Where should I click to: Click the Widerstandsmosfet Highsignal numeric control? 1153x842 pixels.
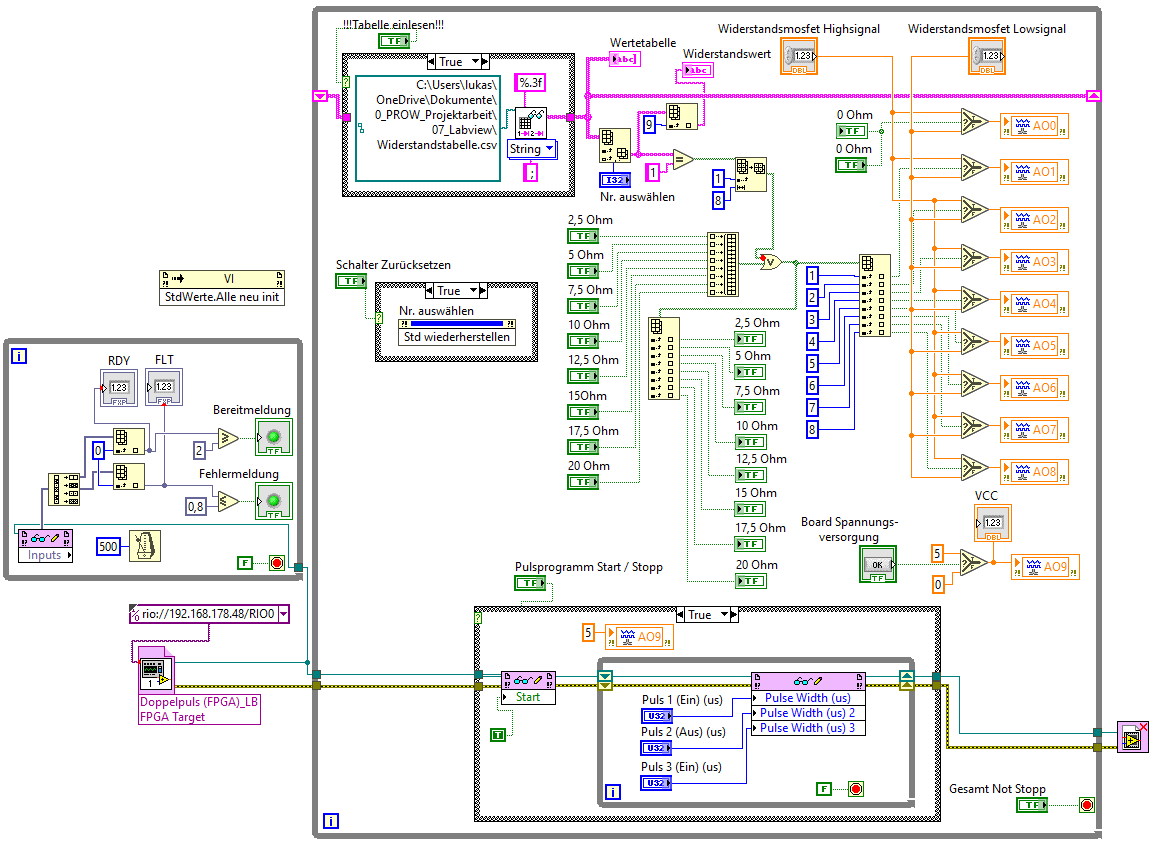click(x=799, y=56)
